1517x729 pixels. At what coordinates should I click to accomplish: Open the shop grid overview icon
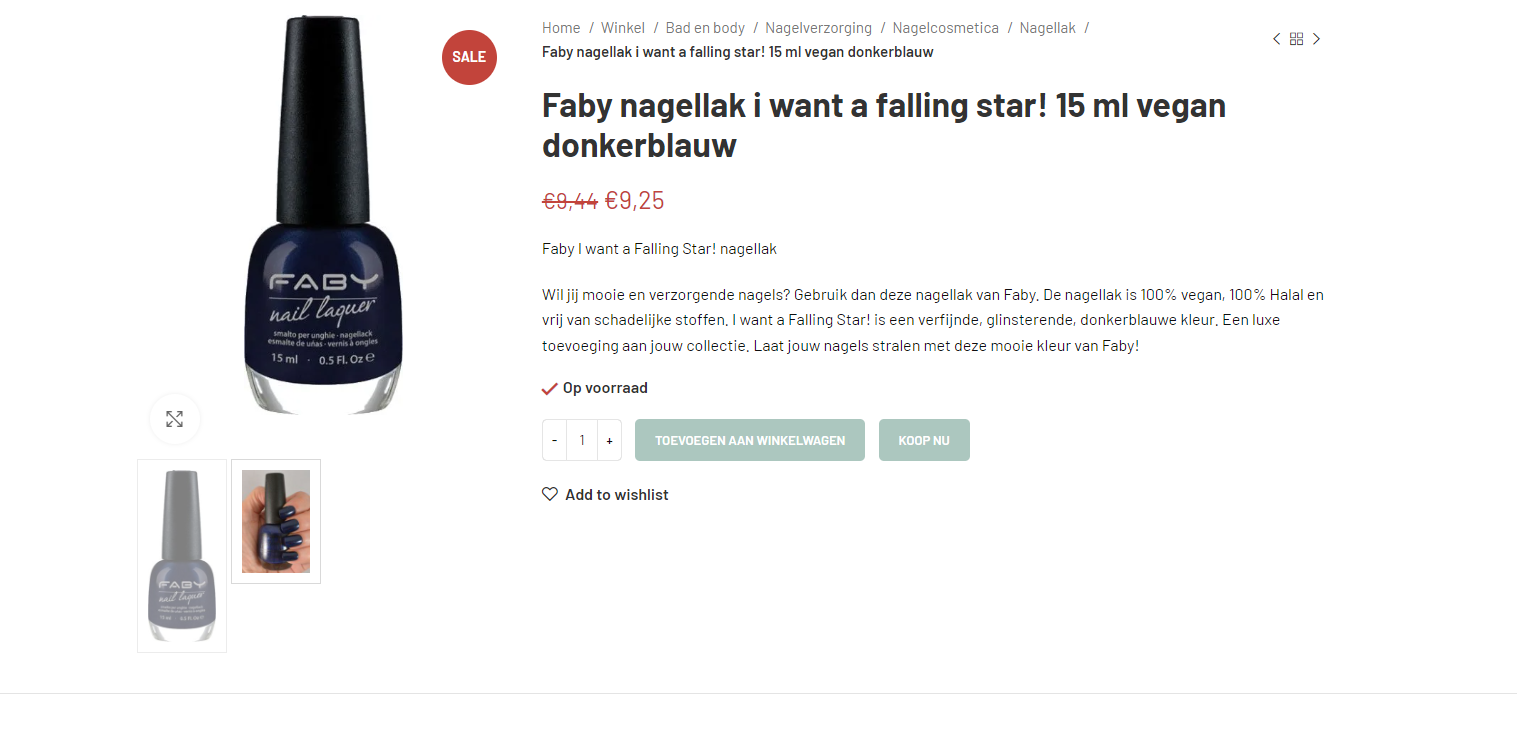click(x=1296, y=39)
